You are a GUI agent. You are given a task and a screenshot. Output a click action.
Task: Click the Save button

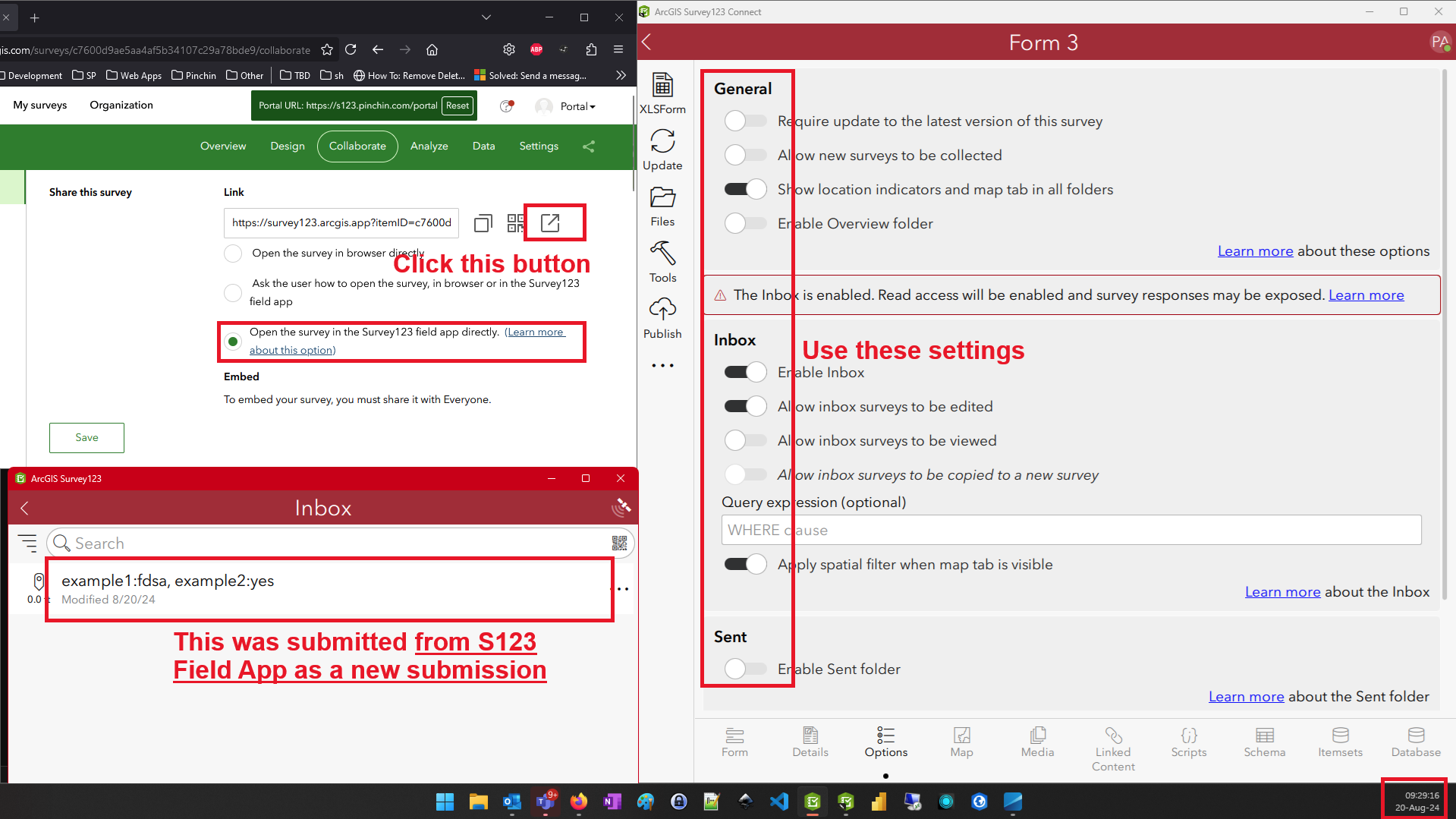click(86, 437)
